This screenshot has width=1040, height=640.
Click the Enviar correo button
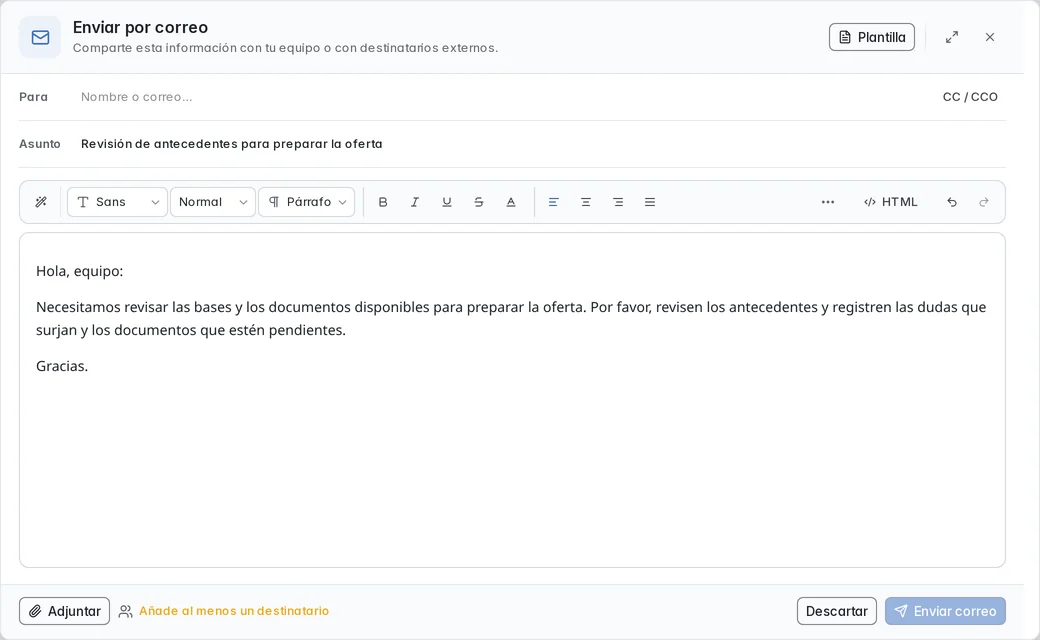click(945, 611)
